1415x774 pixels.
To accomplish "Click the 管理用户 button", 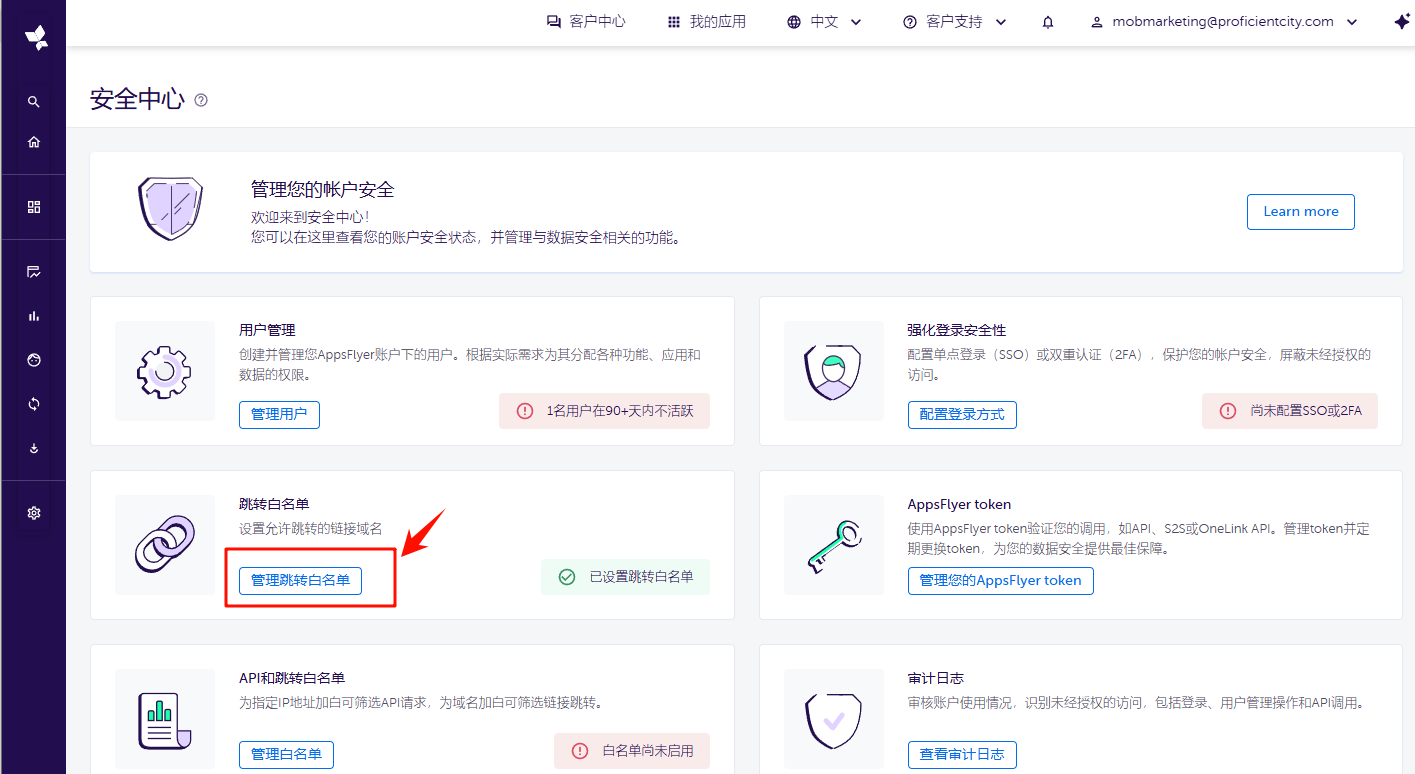I will point(279,414).
